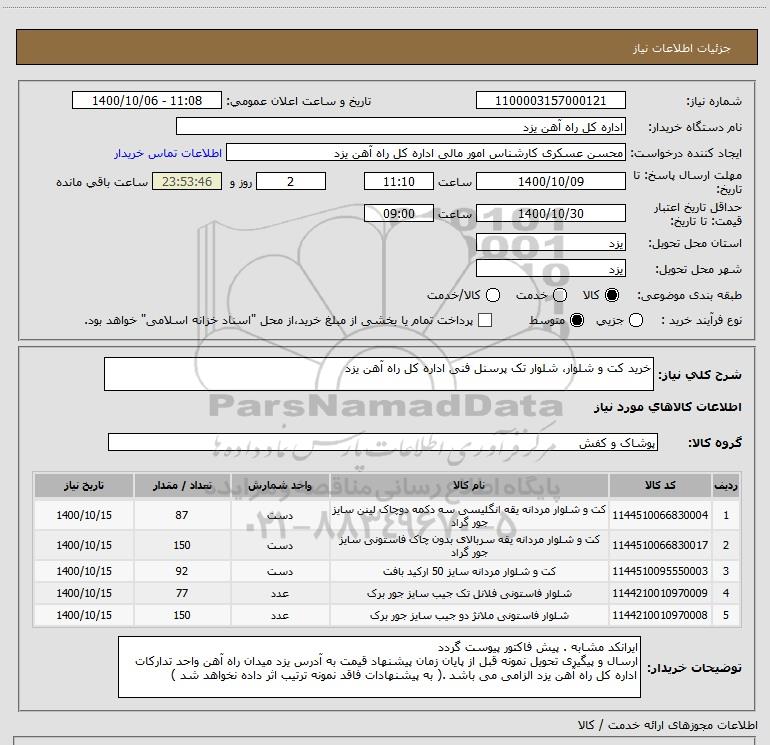Select the خدمت radio button

pos(560,295)
